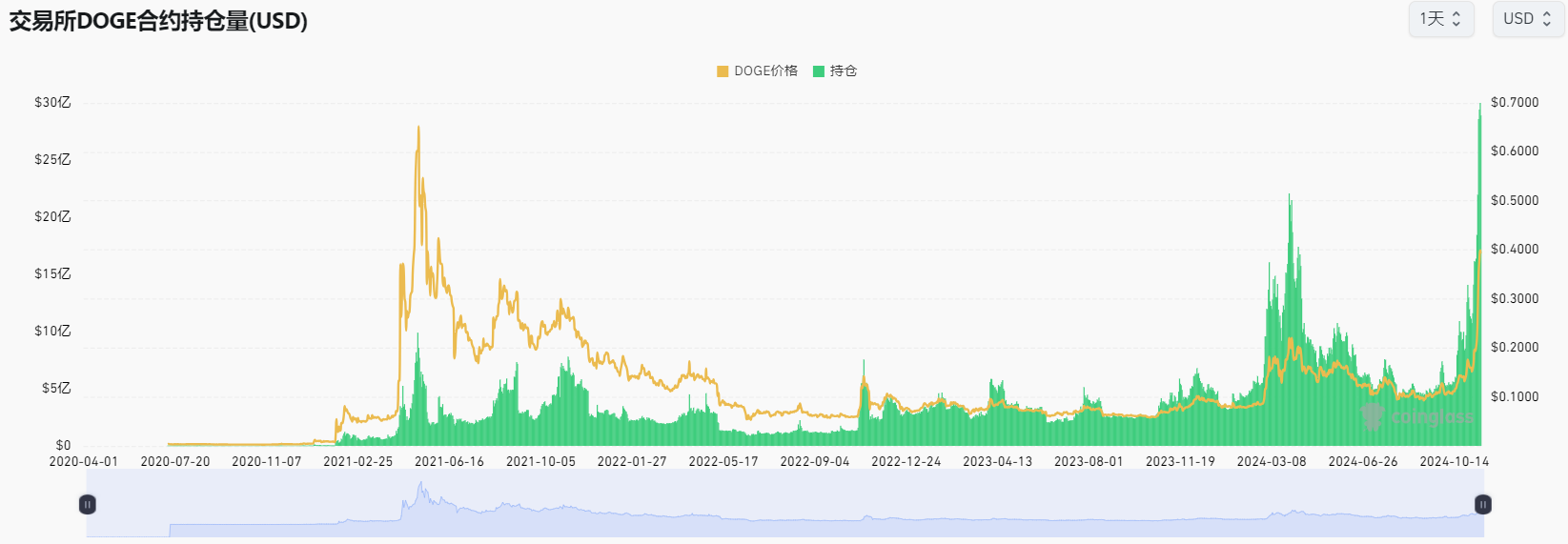The image size is (1568, 544).
Task: Click the $0.2000 right axis label
Action: coord(1515,347)
